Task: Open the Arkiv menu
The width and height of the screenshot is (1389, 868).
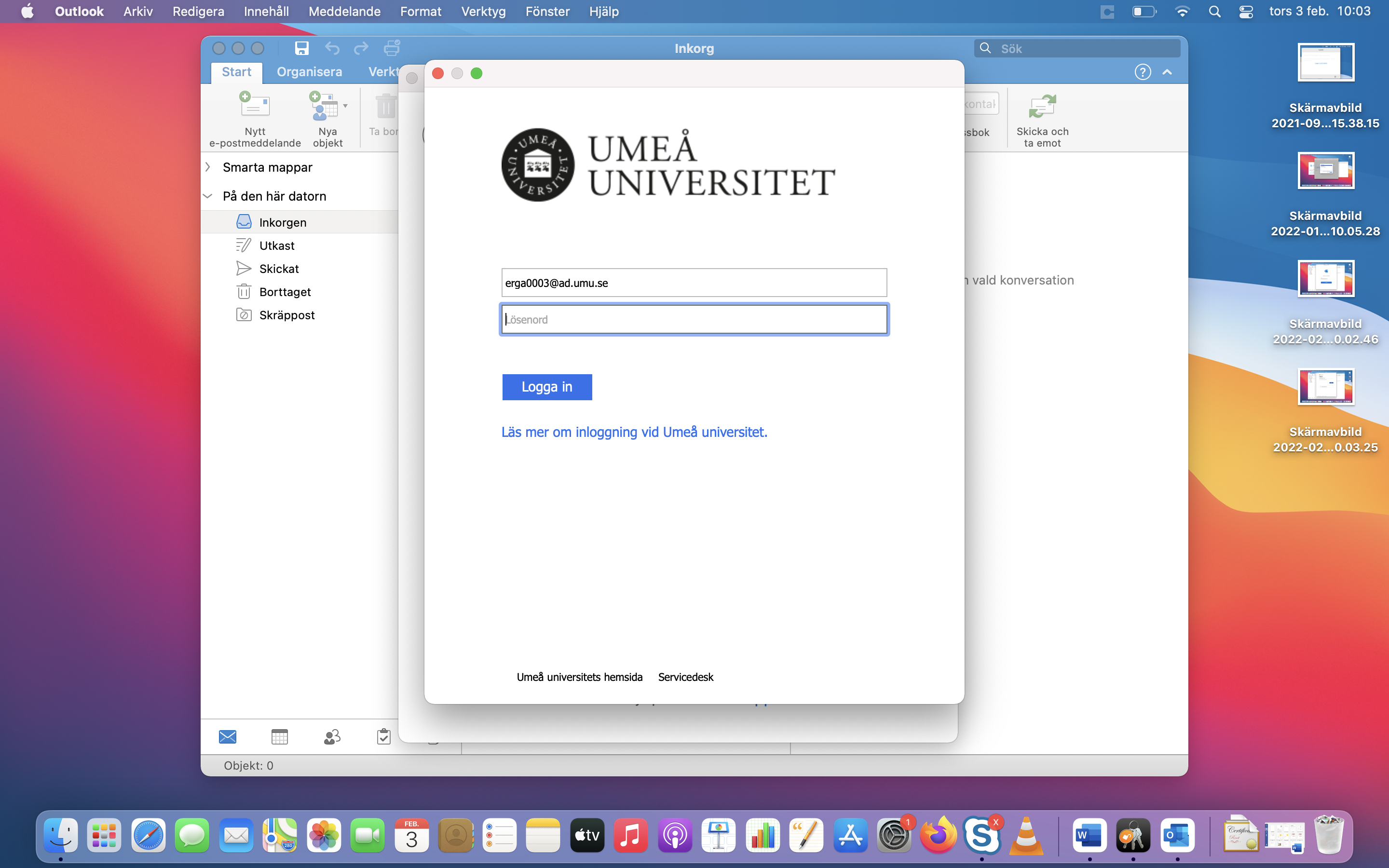Action: coord(138,12)
